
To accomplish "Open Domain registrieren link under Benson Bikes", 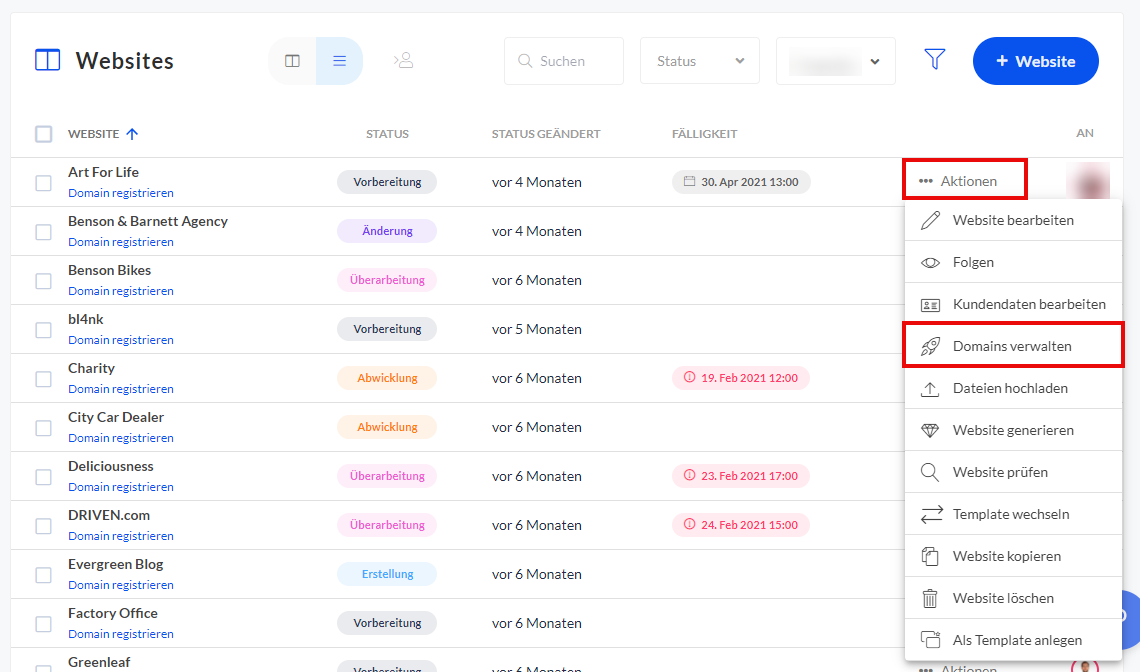I will point(121,291).
